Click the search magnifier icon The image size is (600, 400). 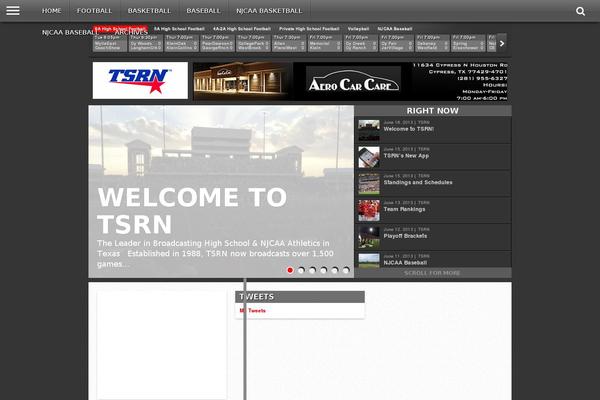point(580,11)
